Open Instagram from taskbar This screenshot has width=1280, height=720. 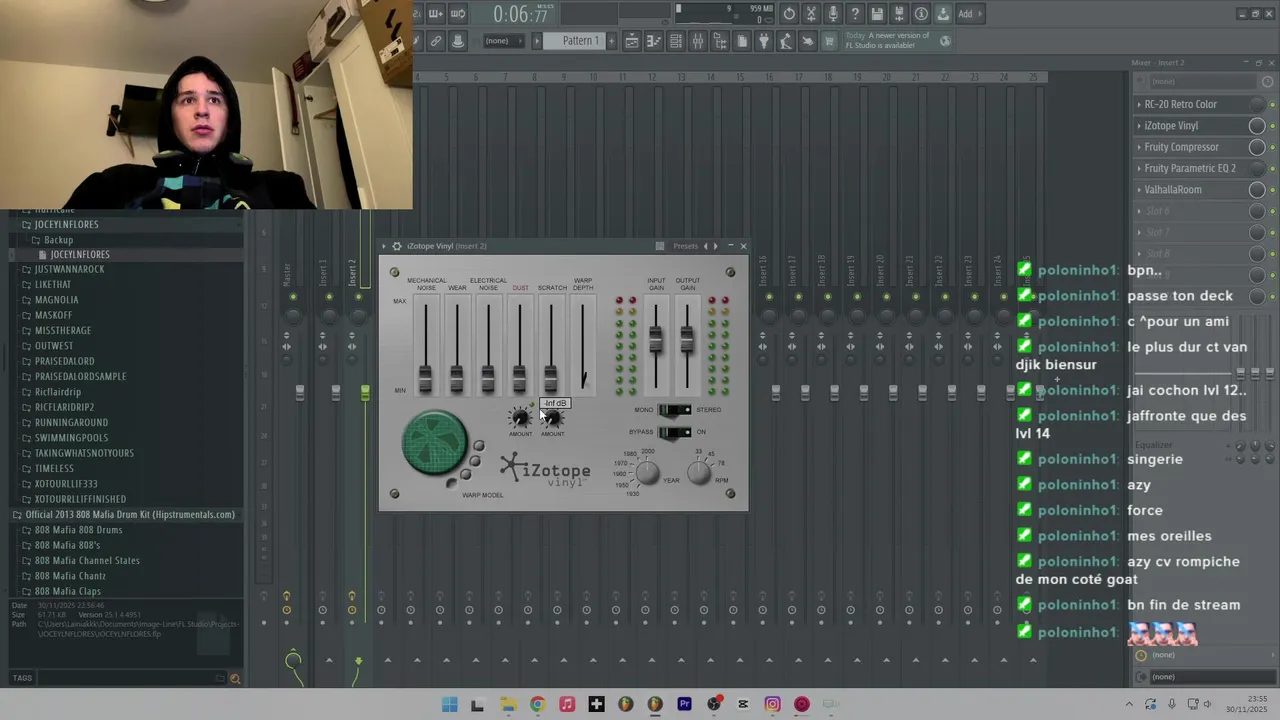pos(772,704)
